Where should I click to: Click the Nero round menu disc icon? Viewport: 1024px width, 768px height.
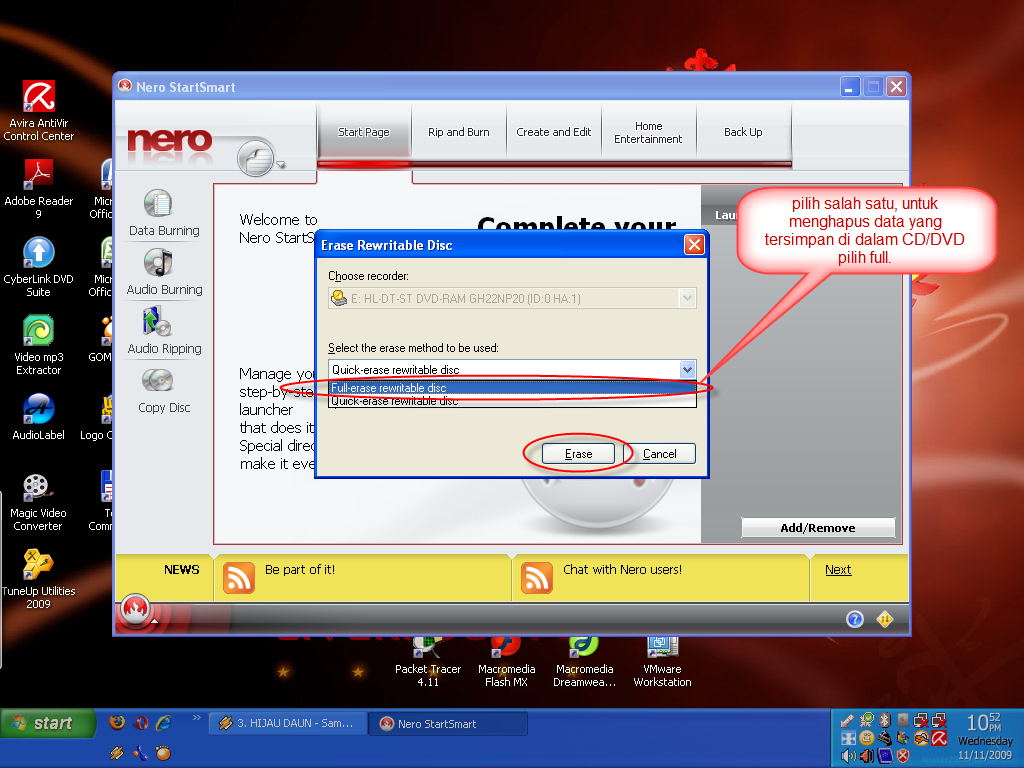pos(255,158)
